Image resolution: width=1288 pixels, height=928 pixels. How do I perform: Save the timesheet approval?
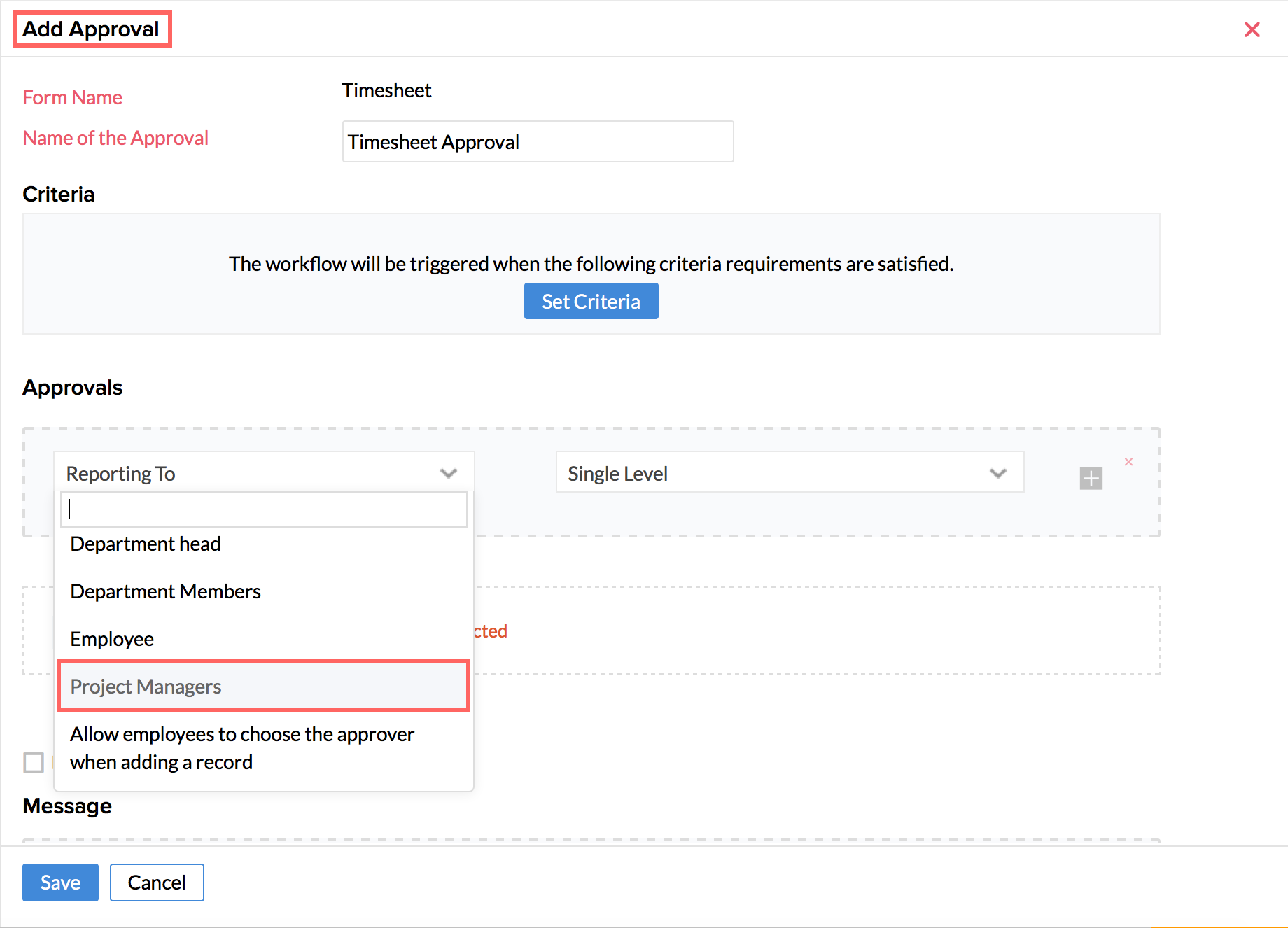(x=60, y=883)
